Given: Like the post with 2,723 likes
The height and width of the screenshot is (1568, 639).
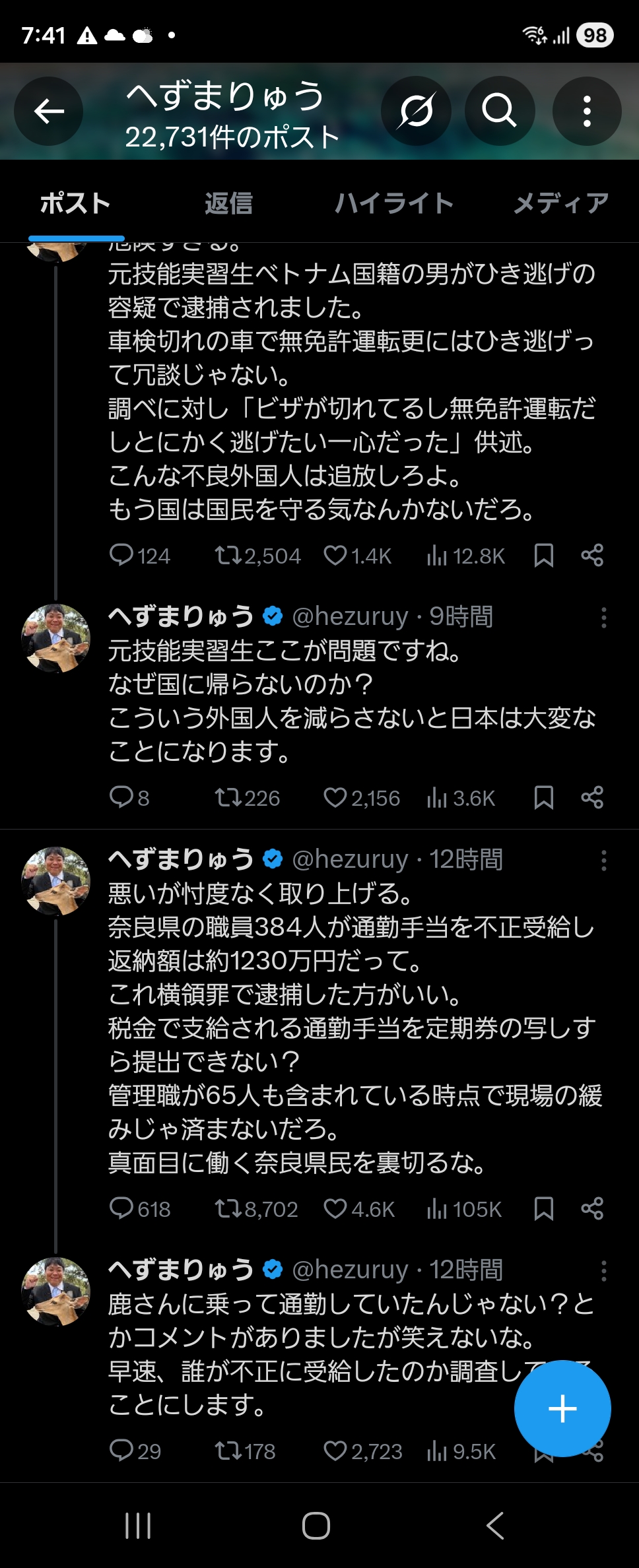Looking at the screenshot, I should (335, 1451).
